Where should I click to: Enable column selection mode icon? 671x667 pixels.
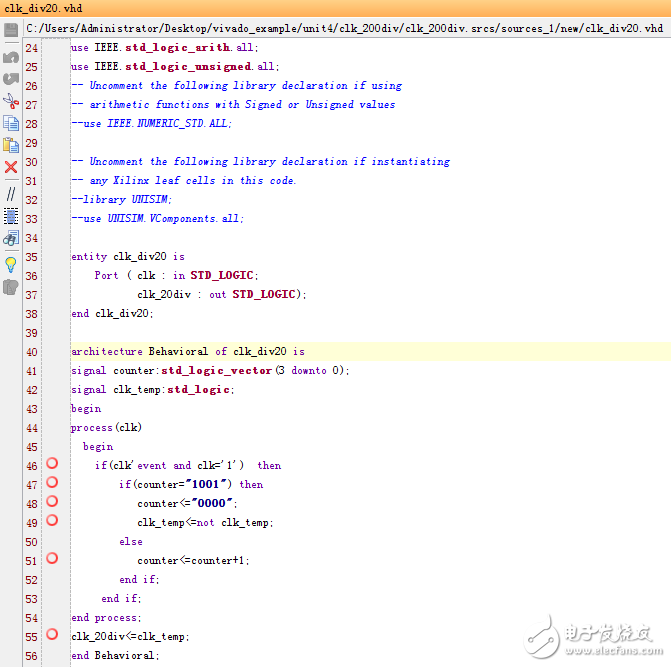pyautogui.click(x=11, y=215)
